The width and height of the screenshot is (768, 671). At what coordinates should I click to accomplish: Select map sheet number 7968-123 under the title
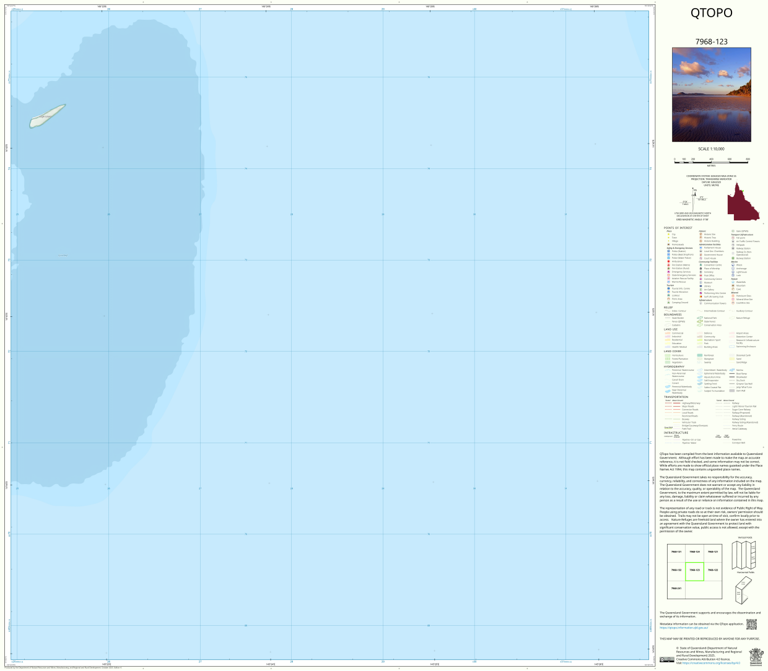click(711, 42)
